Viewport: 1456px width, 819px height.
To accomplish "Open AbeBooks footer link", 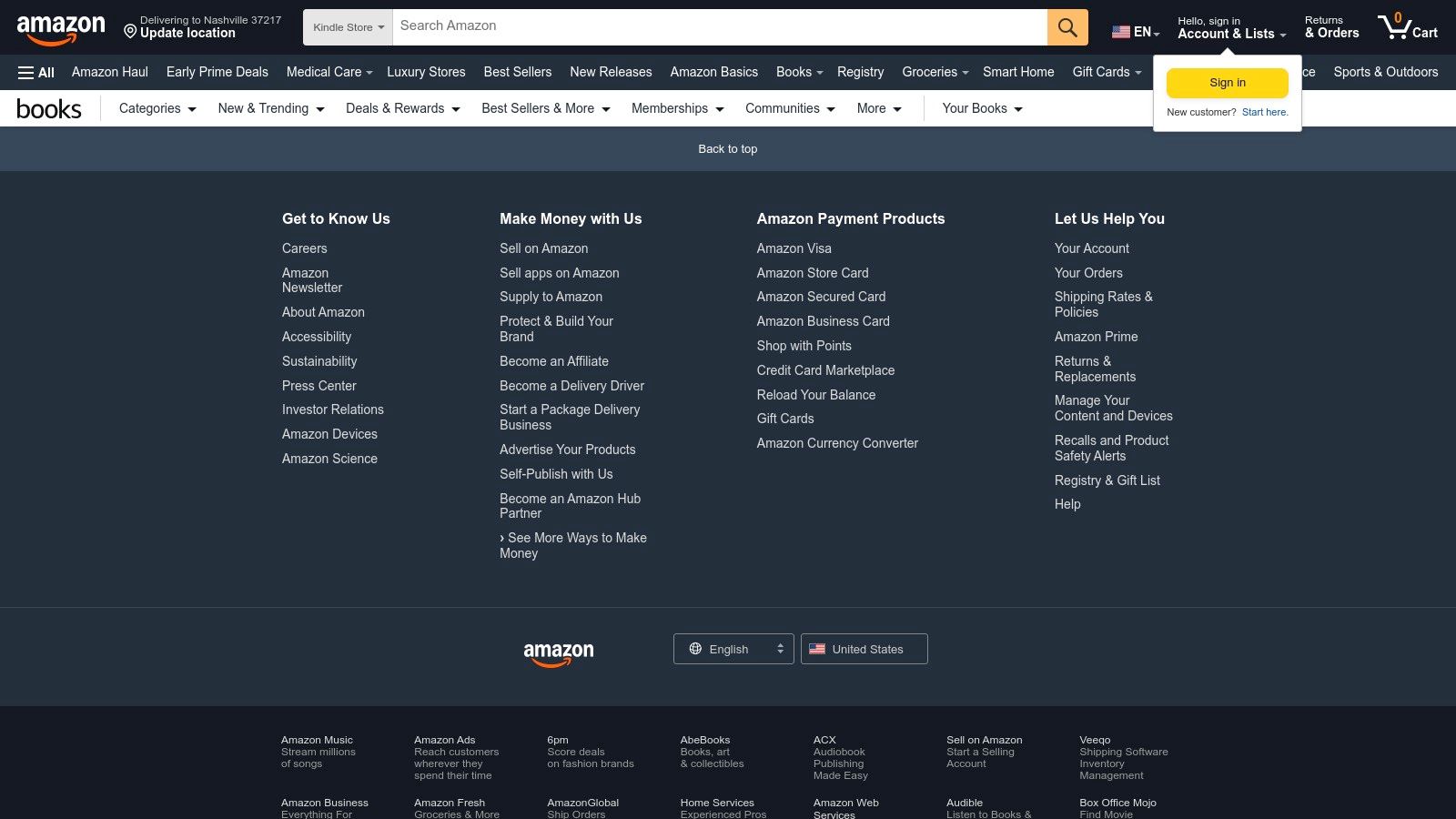I will 713,752.
